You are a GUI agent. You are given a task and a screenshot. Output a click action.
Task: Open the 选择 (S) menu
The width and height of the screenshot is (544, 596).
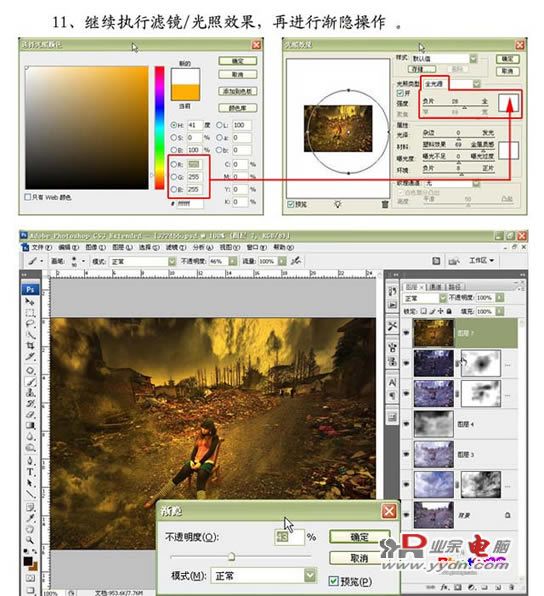click(149, 247)
